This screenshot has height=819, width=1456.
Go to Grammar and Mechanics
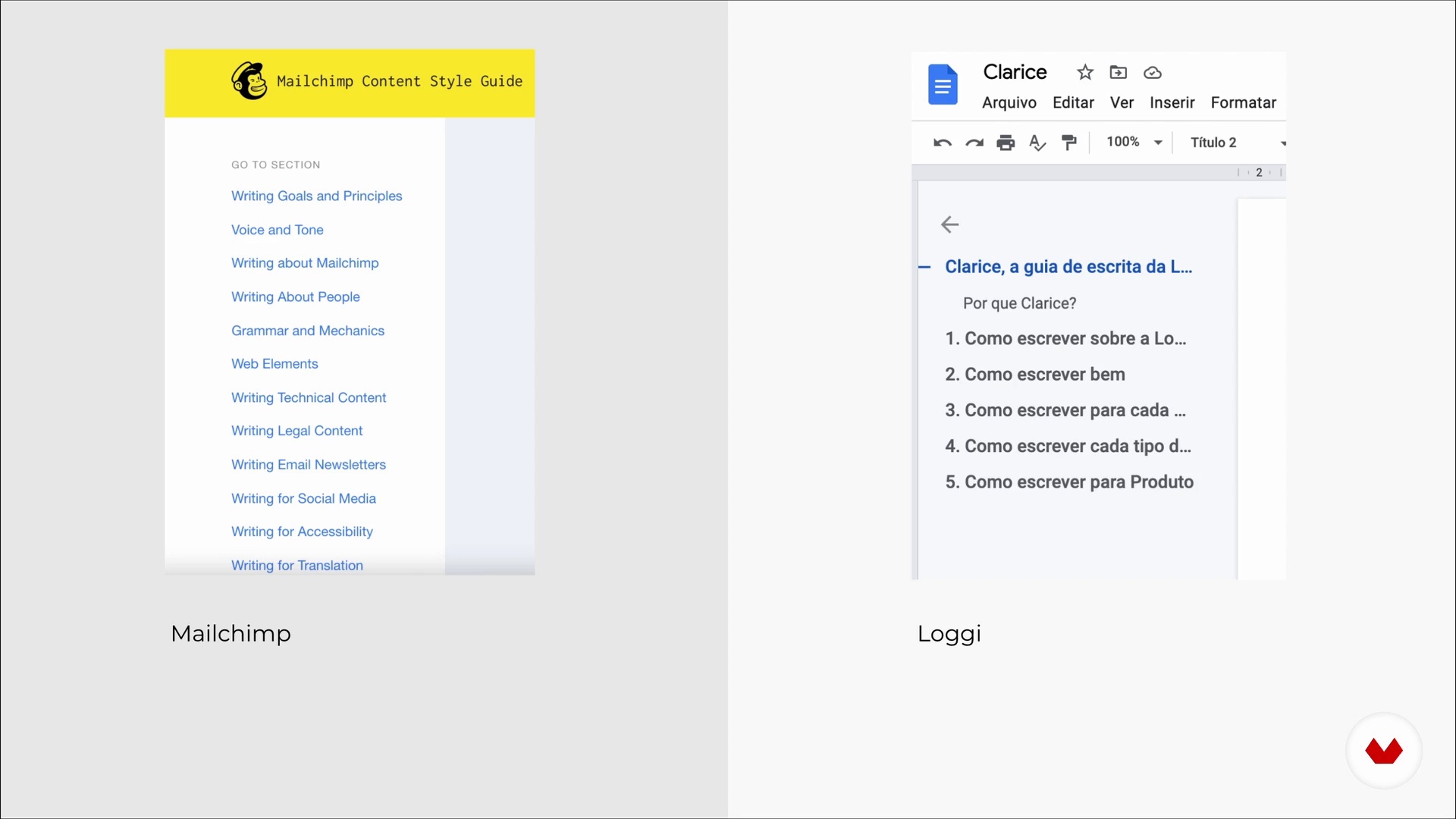point(307,331)
